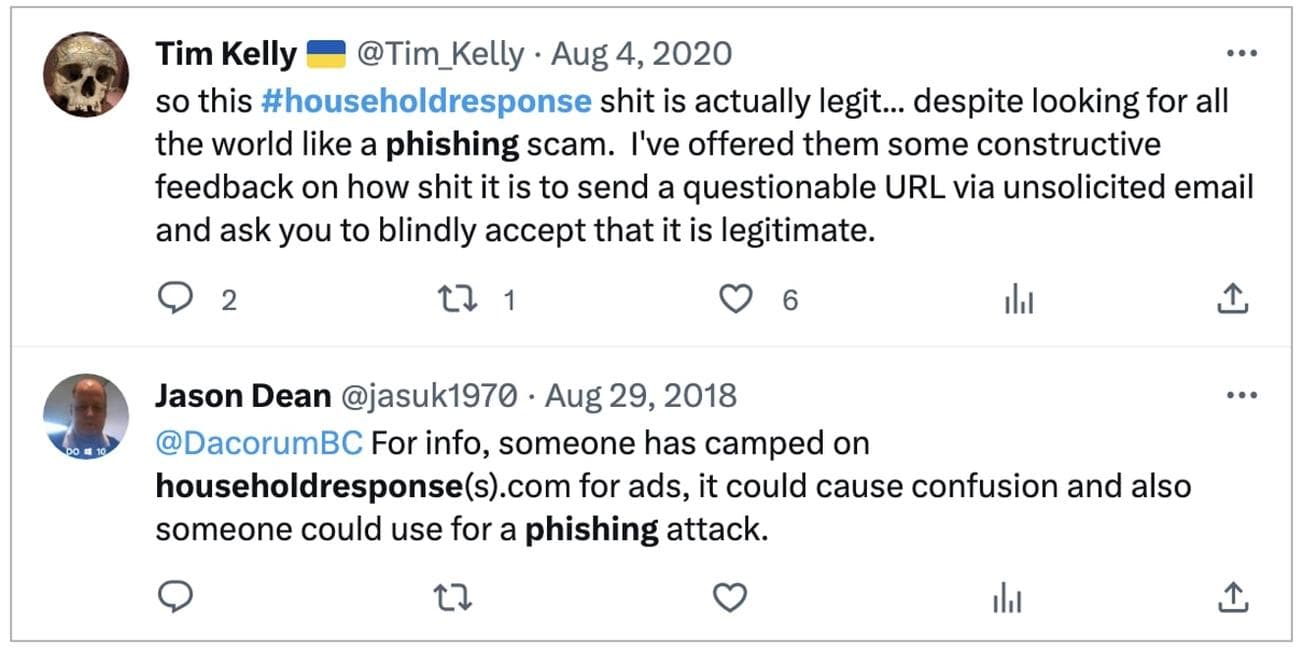The image size is (1300, 653).
Task: Like Jason Dean's phishing attack tweet
Action: coord(730,597)
